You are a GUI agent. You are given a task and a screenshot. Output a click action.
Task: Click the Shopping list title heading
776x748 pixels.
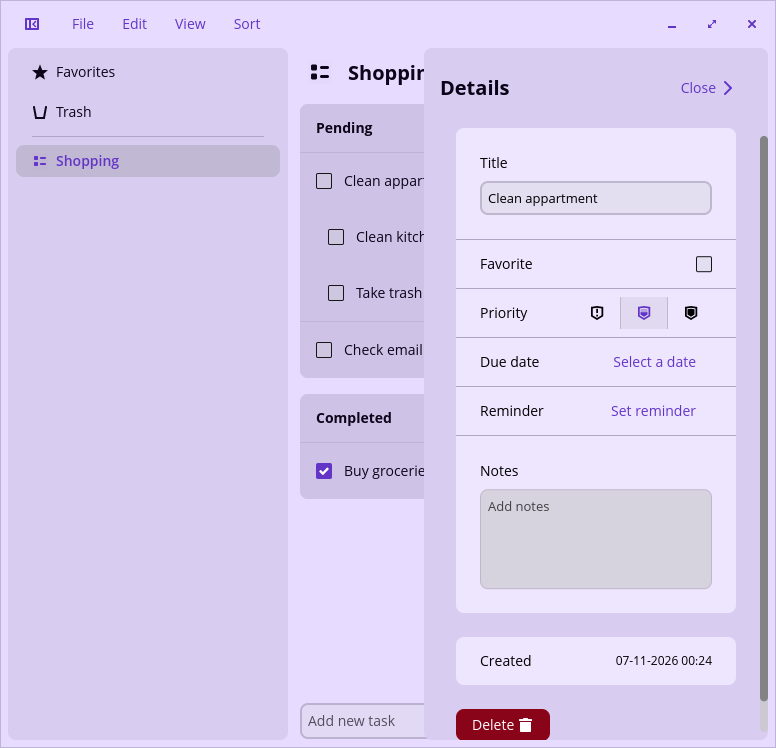[386, 73]
